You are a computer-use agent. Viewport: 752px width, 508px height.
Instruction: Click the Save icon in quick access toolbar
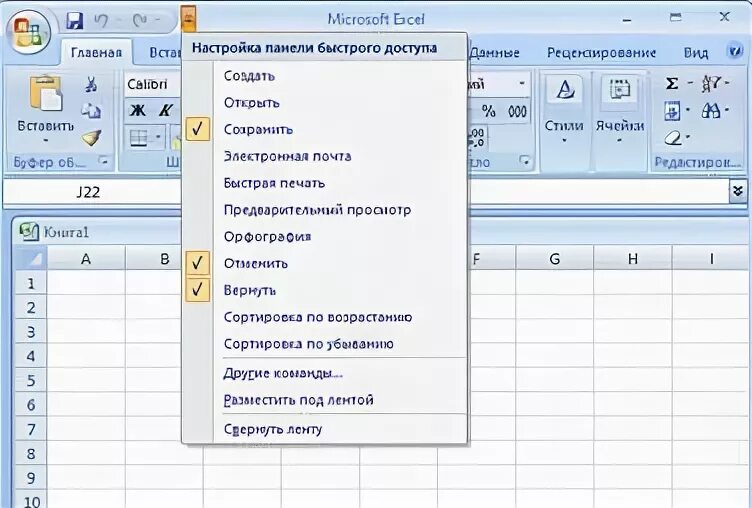pyautogui.click(x=75, y=20)
